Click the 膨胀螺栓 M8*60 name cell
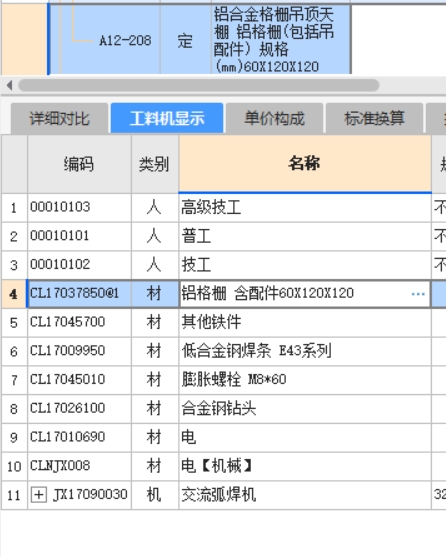 click(x=305, y=380)
